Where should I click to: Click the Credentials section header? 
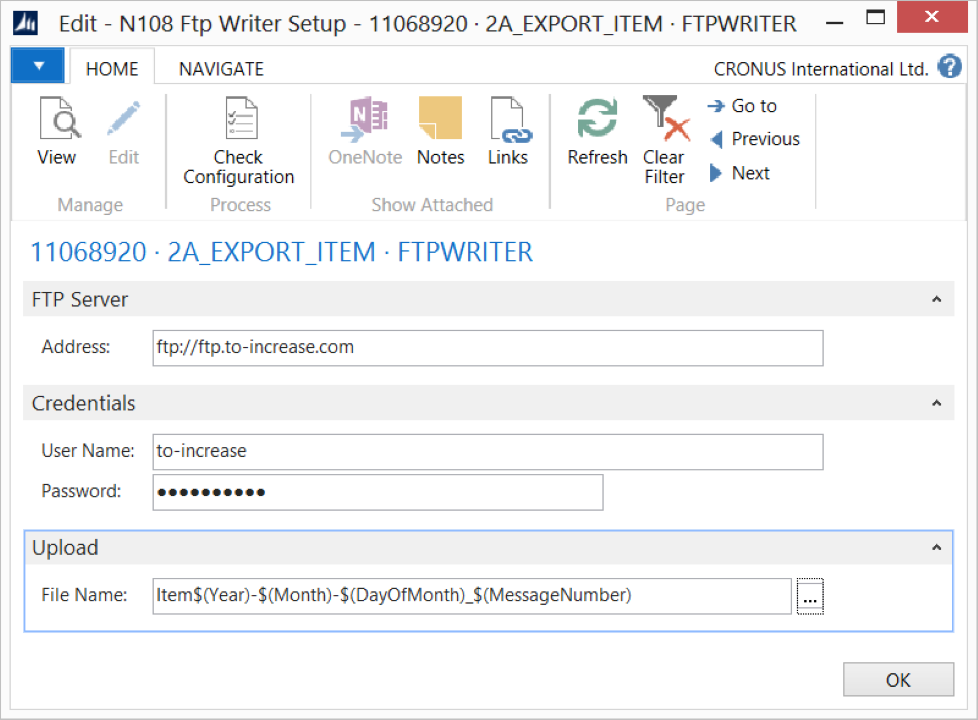coord(488,403)
